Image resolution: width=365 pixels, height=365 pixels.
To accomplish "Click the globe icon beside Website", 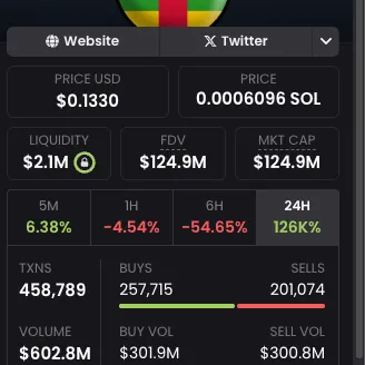I will (52, 41).
